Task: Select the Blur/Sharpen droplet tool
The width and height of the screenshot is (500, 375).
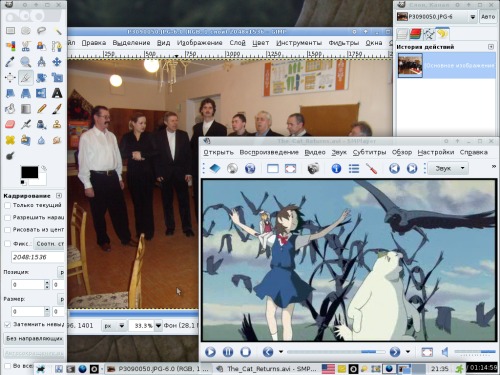Action: [41, 140]
